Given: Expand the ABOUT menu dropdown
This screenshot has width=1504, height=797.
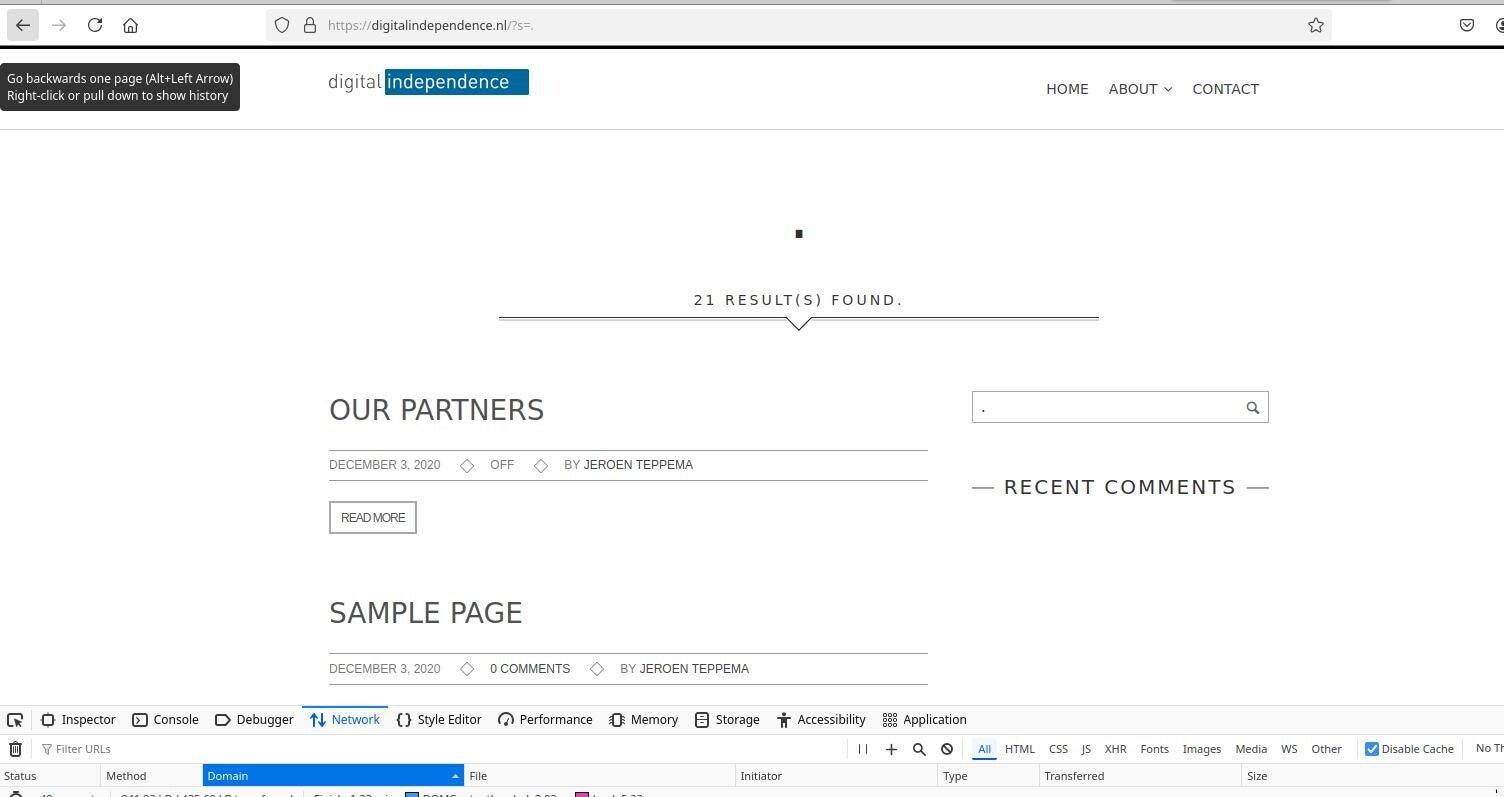Looking at the screenshot, I should point(1139,89).
